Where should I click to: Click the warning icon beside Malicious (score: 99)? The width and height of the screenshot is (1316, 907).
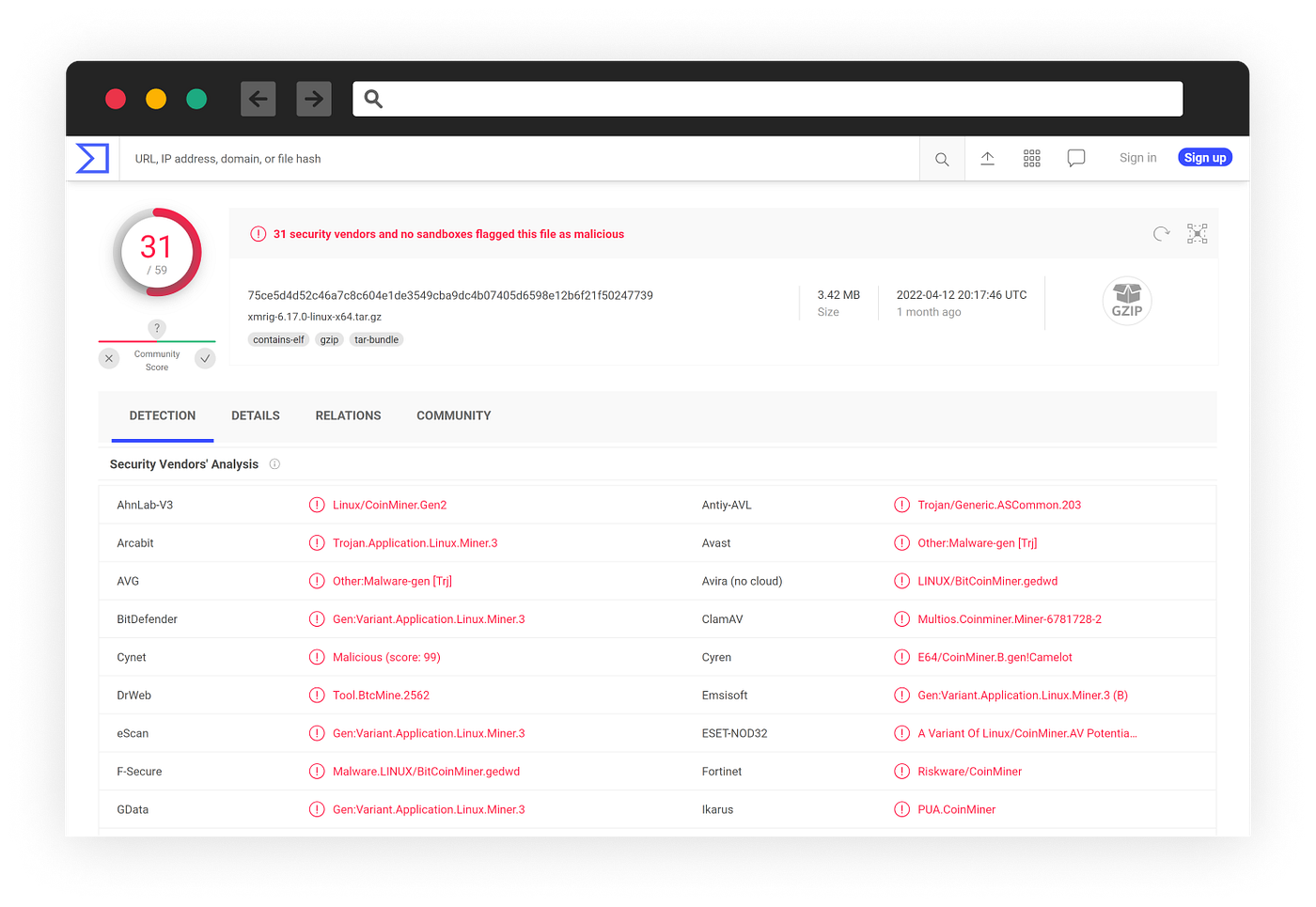(317, 657)
